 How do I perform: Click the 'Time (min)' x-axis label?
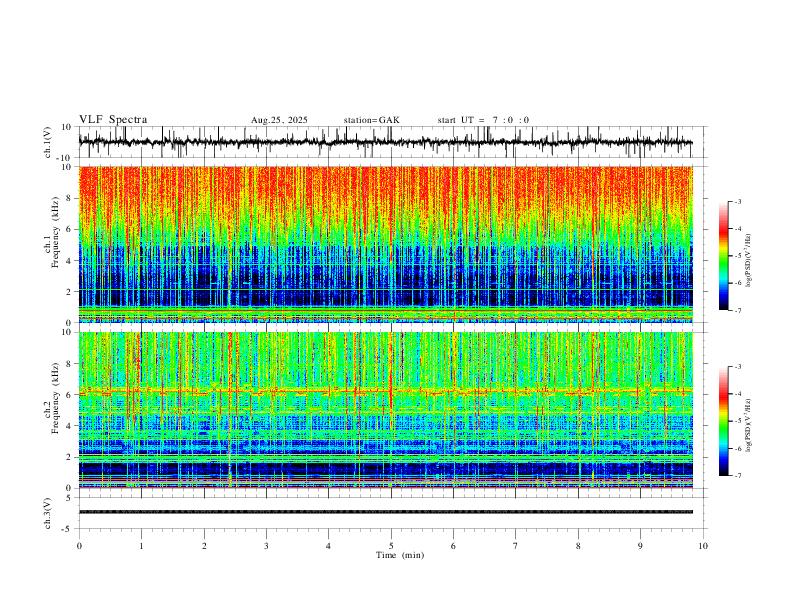pos(400,555)
